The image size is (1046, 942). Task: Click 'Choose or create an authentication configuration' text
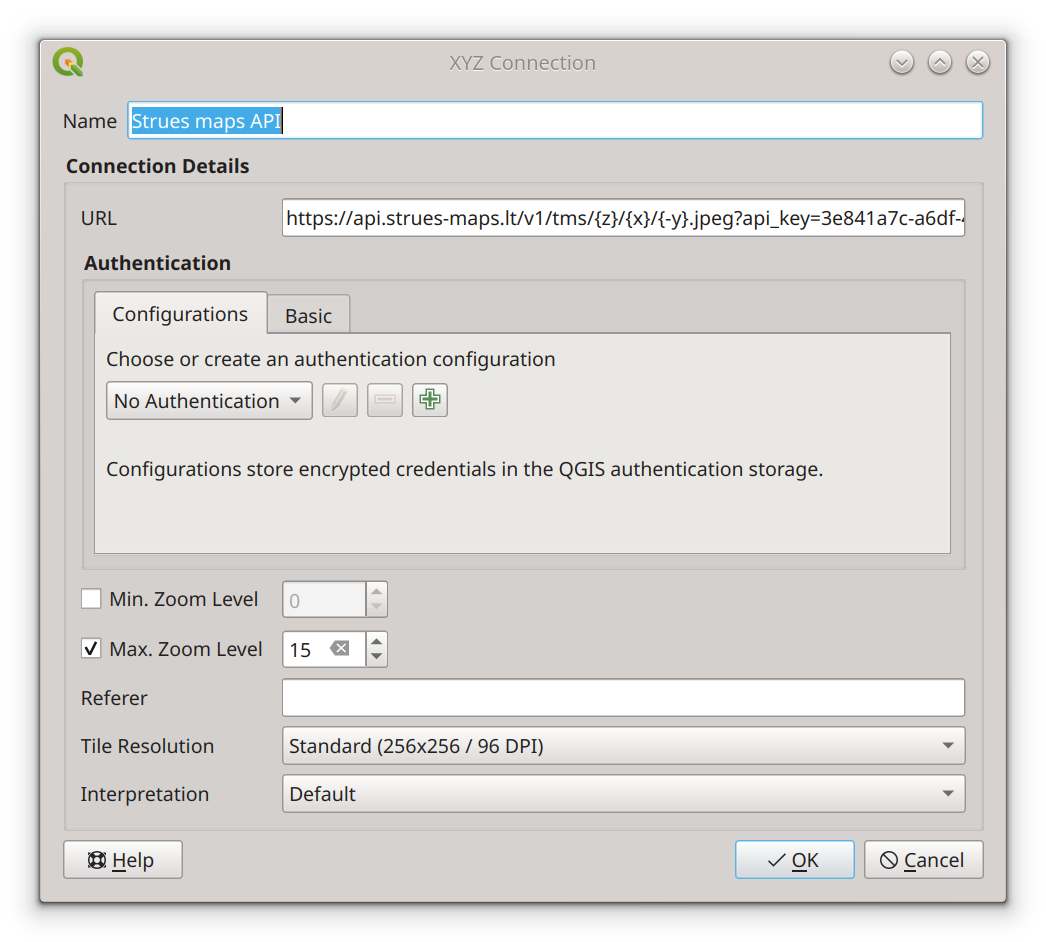point(331,360)
